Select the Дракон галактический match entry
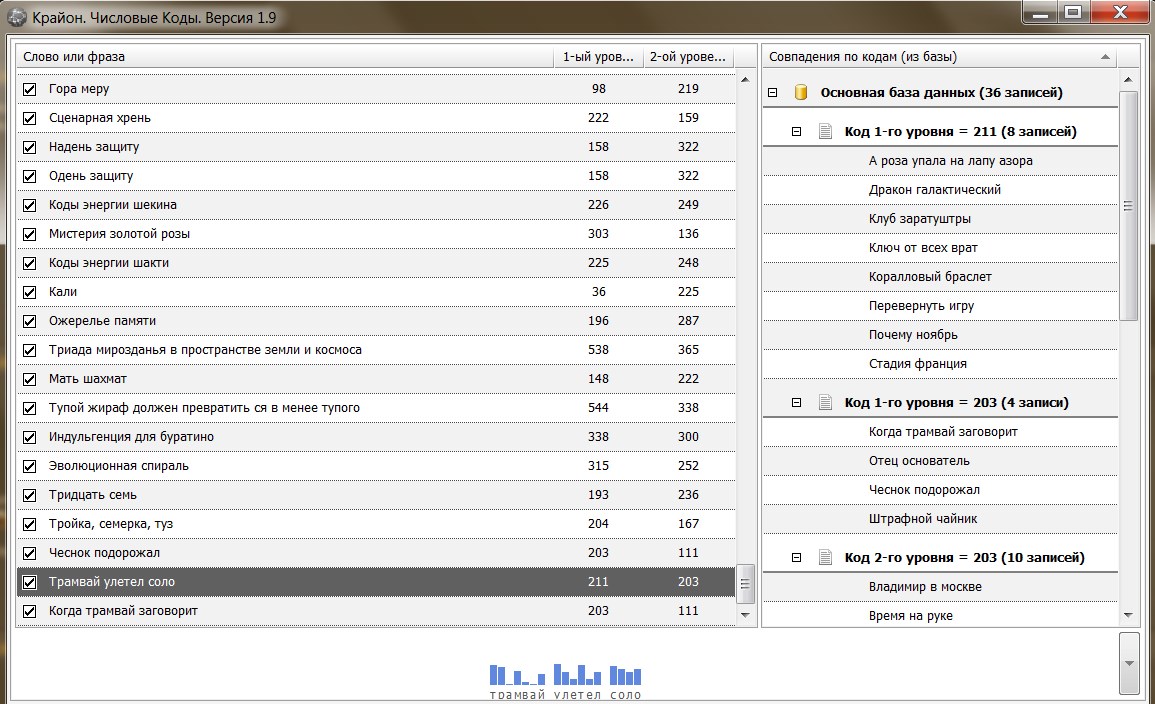This screenshot has width=1155, height=704. (x=935, y=190)
